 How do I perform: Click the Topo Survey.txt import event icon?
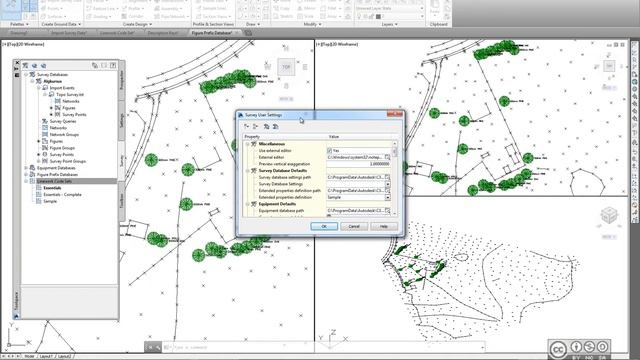coord(51,94)
